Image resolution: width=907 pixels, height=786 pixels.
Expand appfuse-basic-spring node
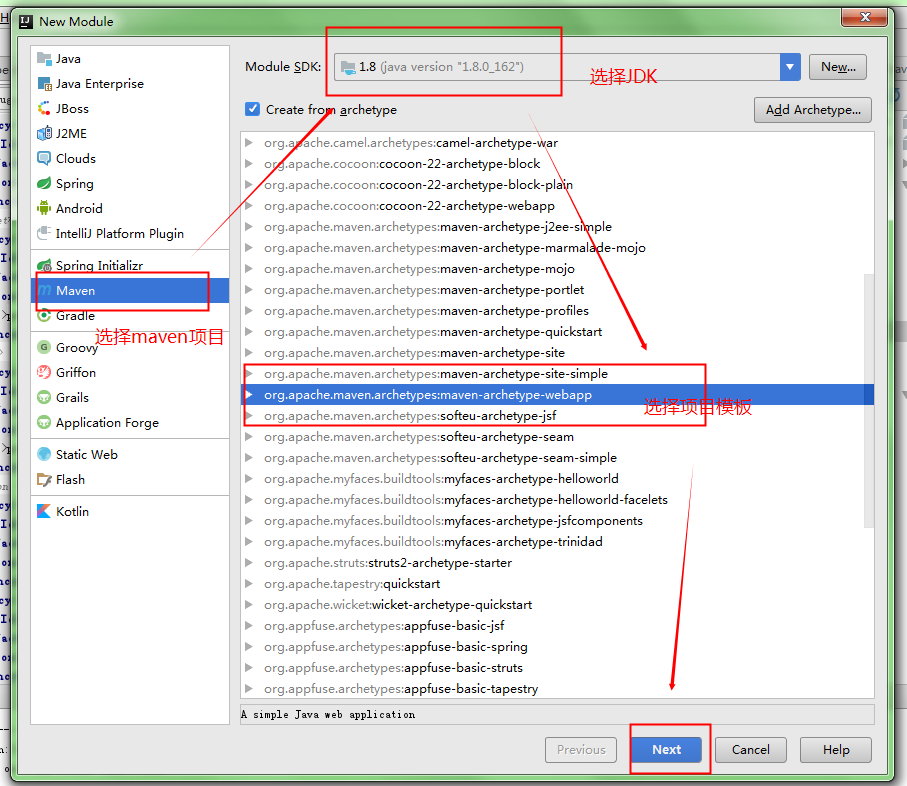(249, 647)
